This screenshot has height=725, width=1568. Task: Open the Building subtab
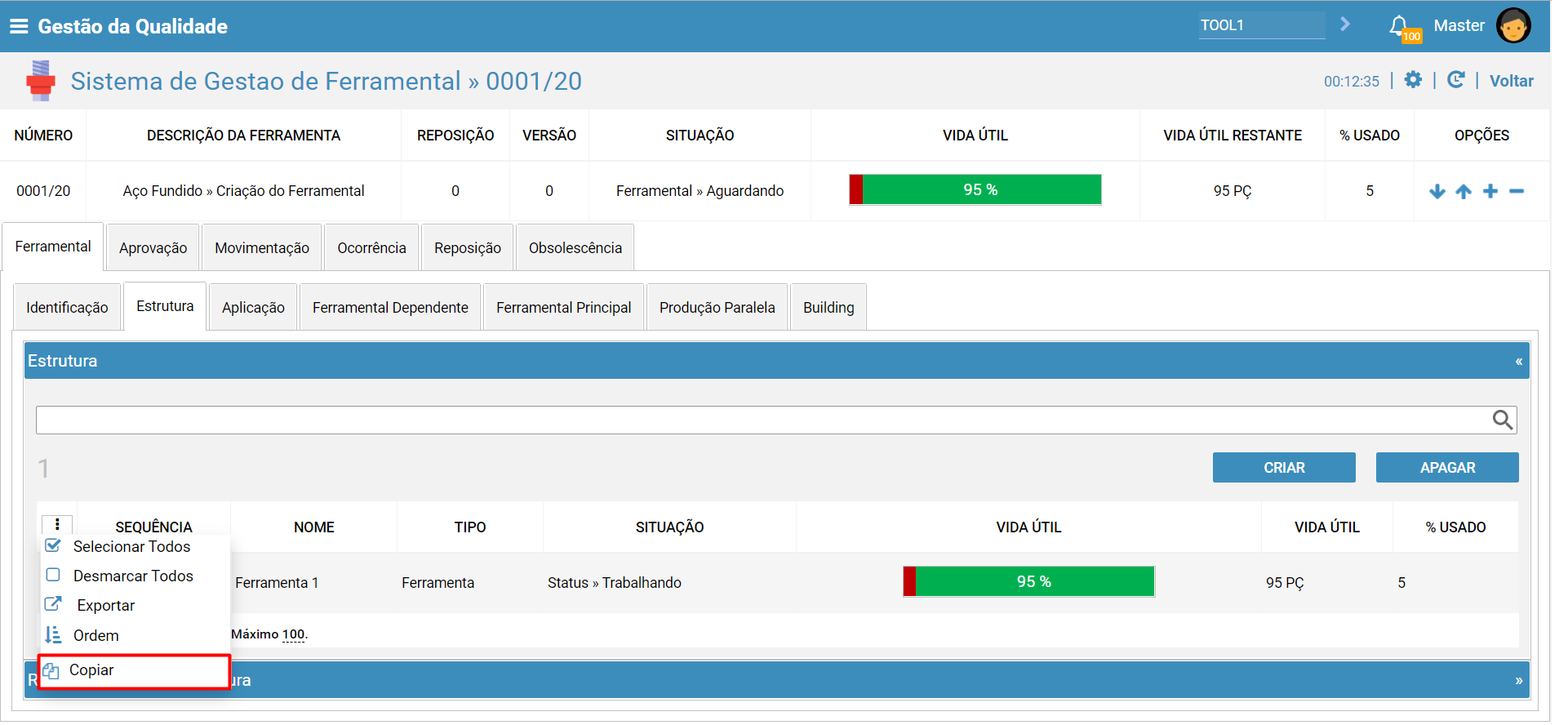[828, 307]
